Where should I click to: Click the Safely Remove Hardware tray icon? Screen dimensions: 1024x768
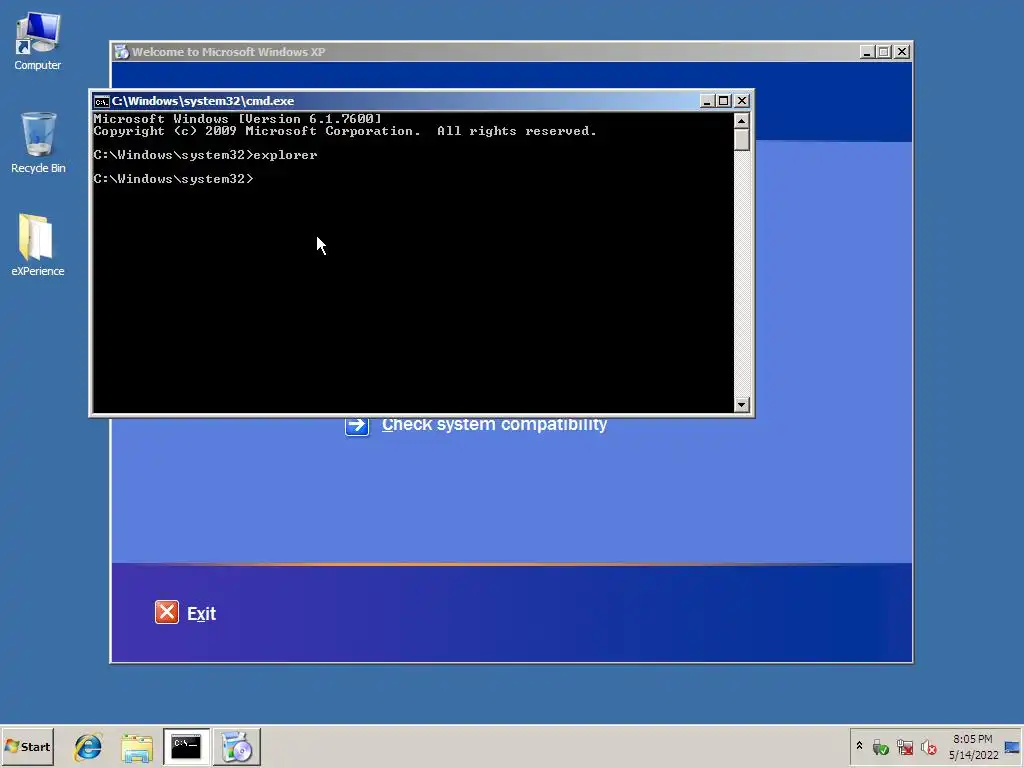click(880, 747)
